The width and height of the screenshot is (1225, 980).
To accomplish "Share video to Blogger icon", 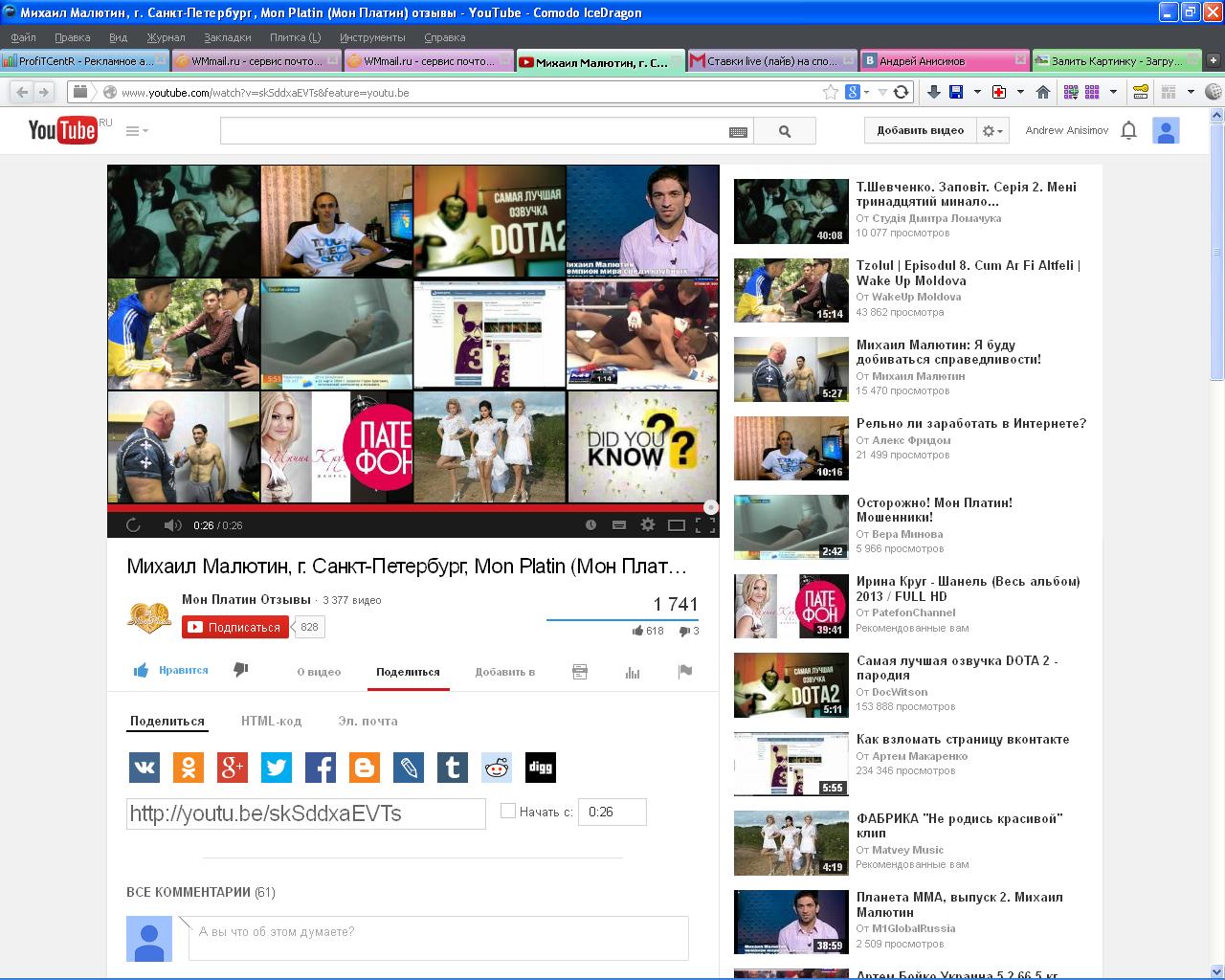I will coord(365,768).
